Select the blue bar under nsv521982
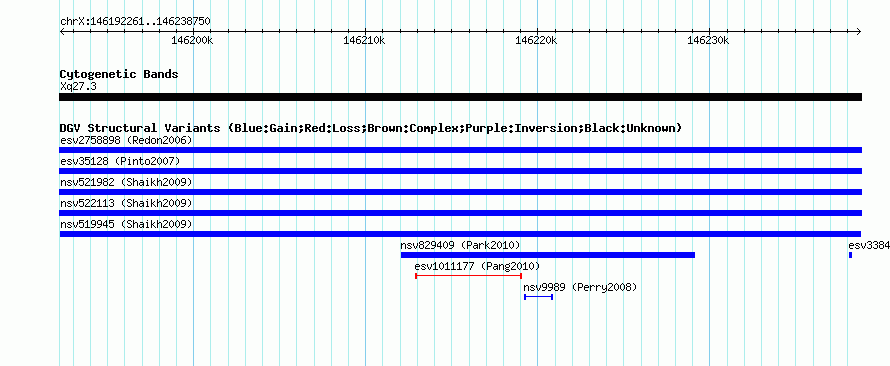The image size is (890, 366). point(460,192)
